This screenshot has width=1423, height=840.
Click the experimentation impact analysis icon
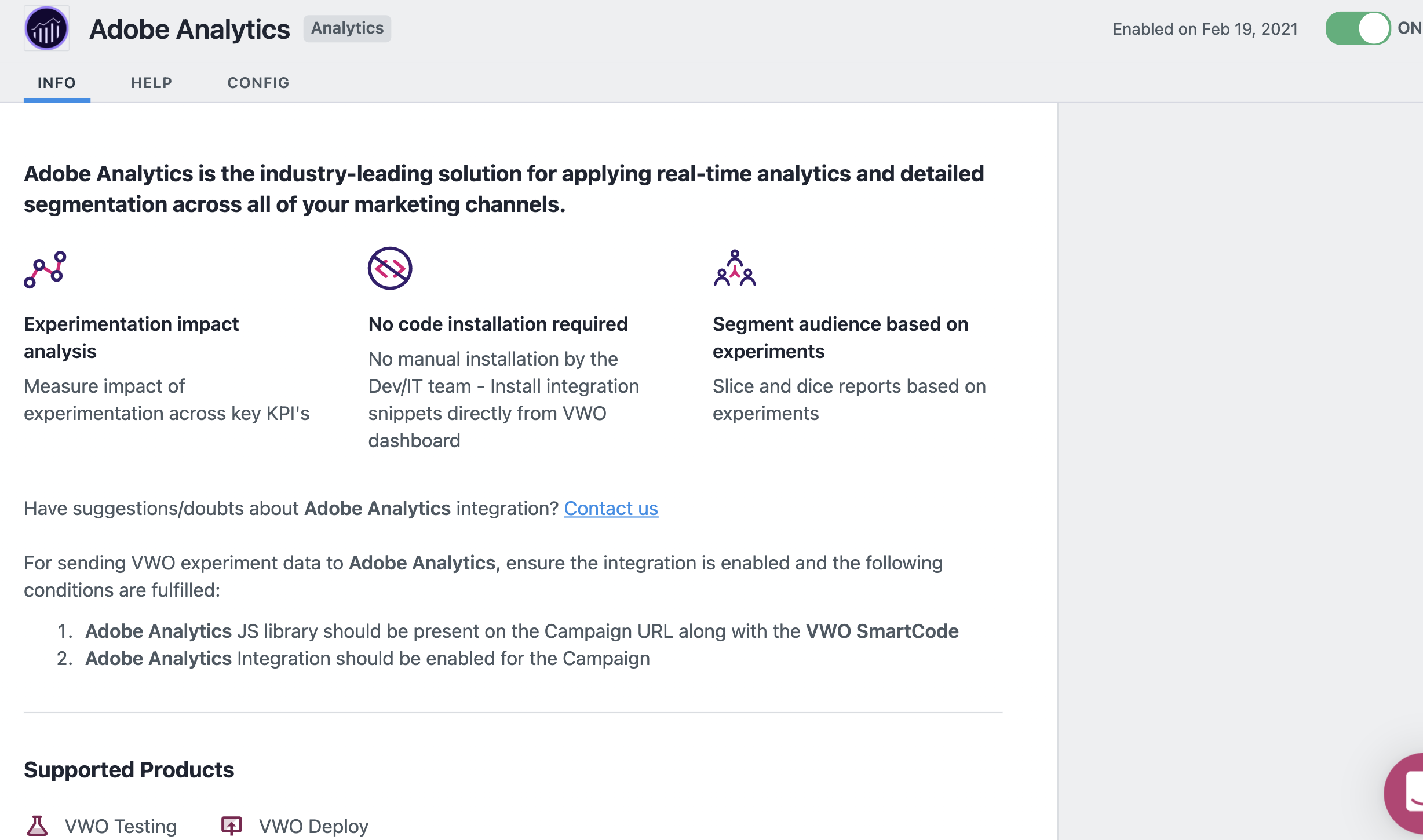tap(47, 270)
